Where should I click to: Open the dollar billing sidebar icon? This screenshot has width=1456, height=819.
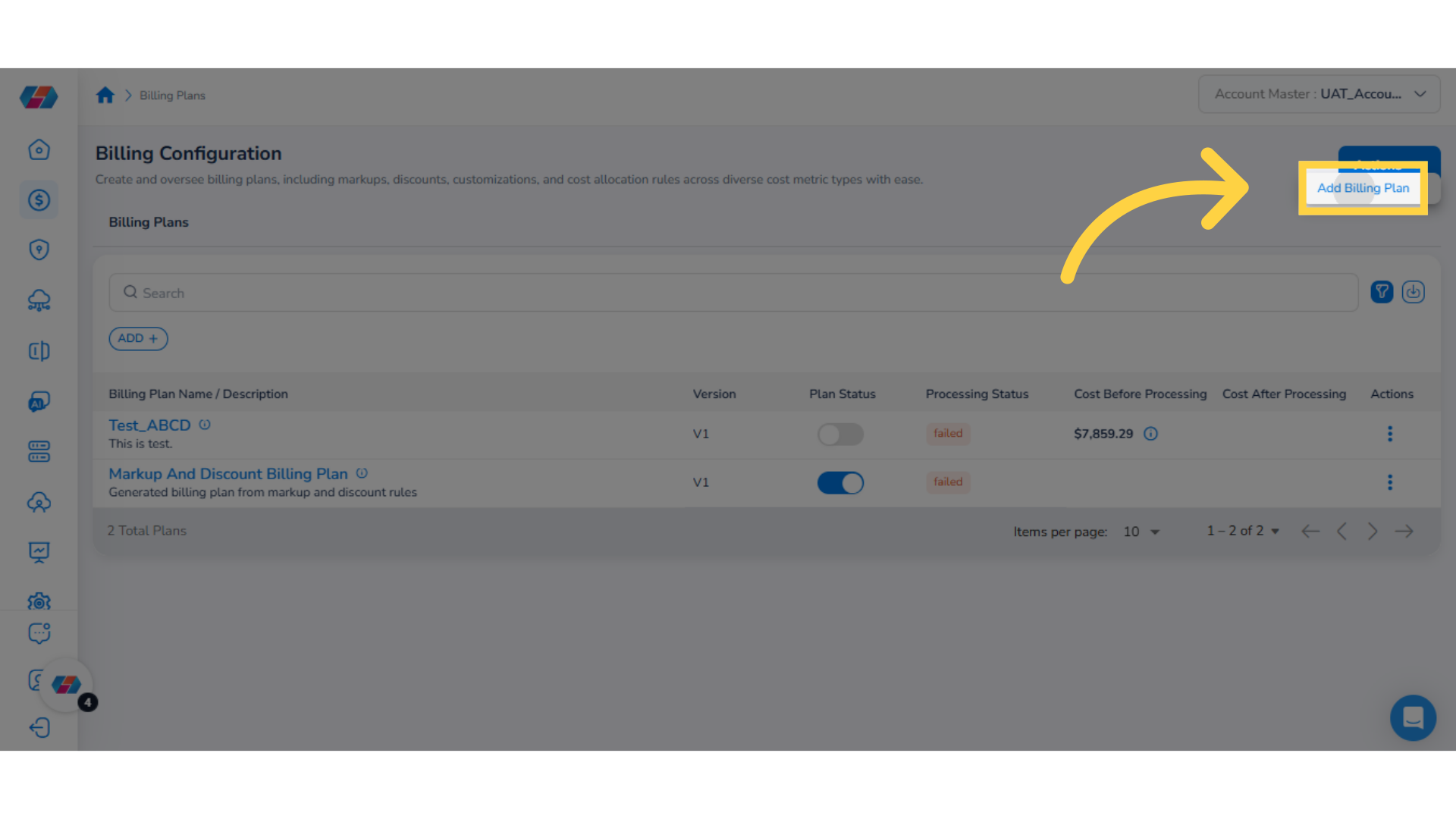click(39, 200)
